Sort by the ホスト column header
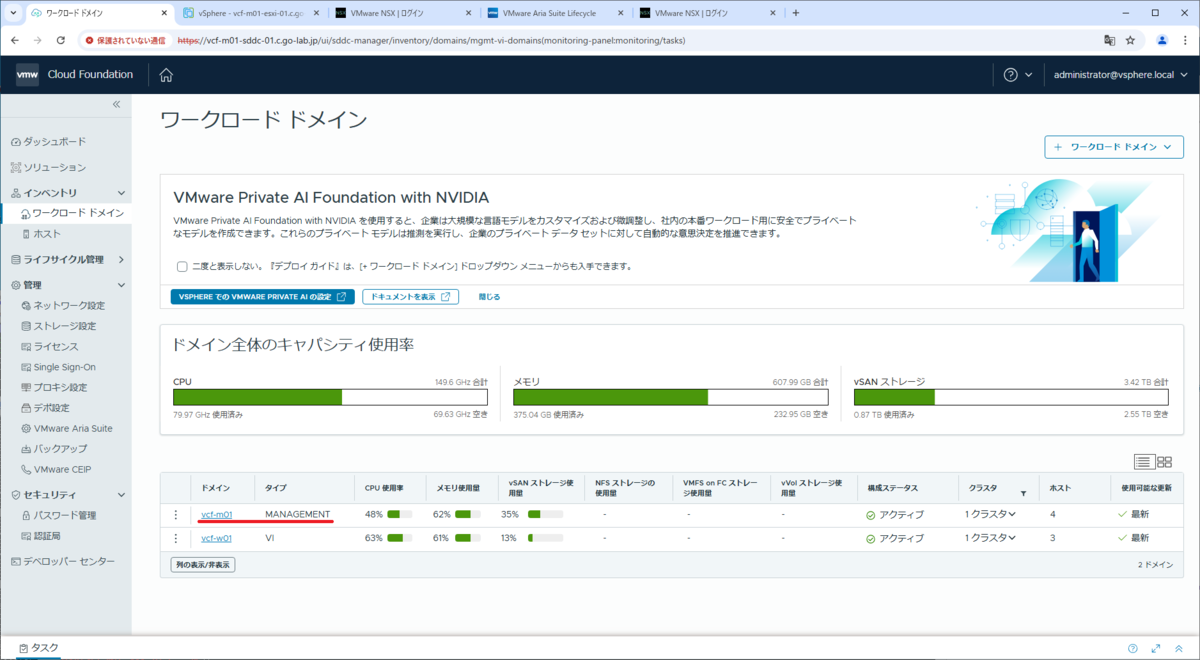 [x=1059, y=488]
